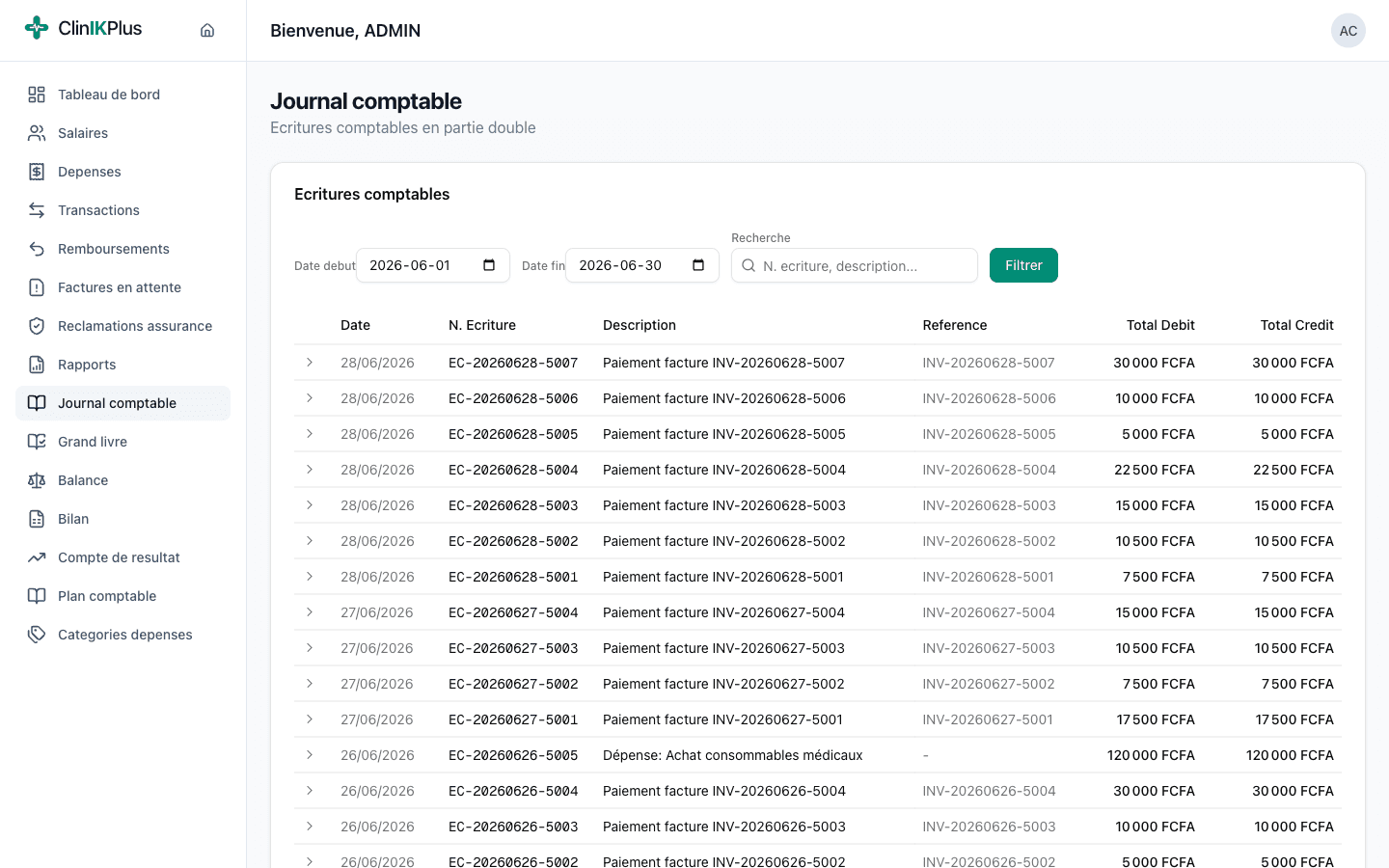Click the Remboursements undo icon

(x=37, y=249)
